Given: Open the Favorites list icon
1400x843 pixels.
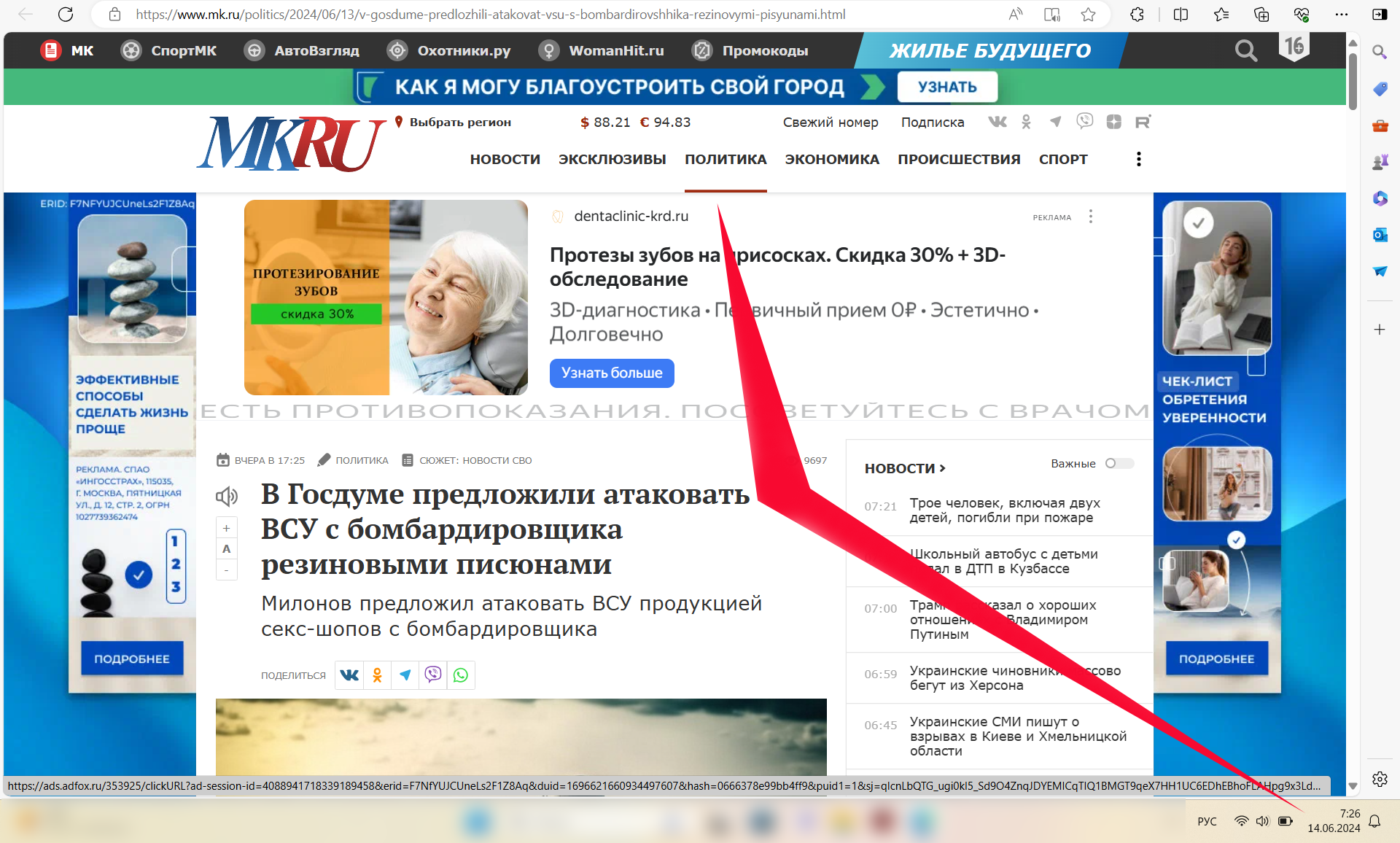Looking at the screenshot, I should tap(1221, 14).
